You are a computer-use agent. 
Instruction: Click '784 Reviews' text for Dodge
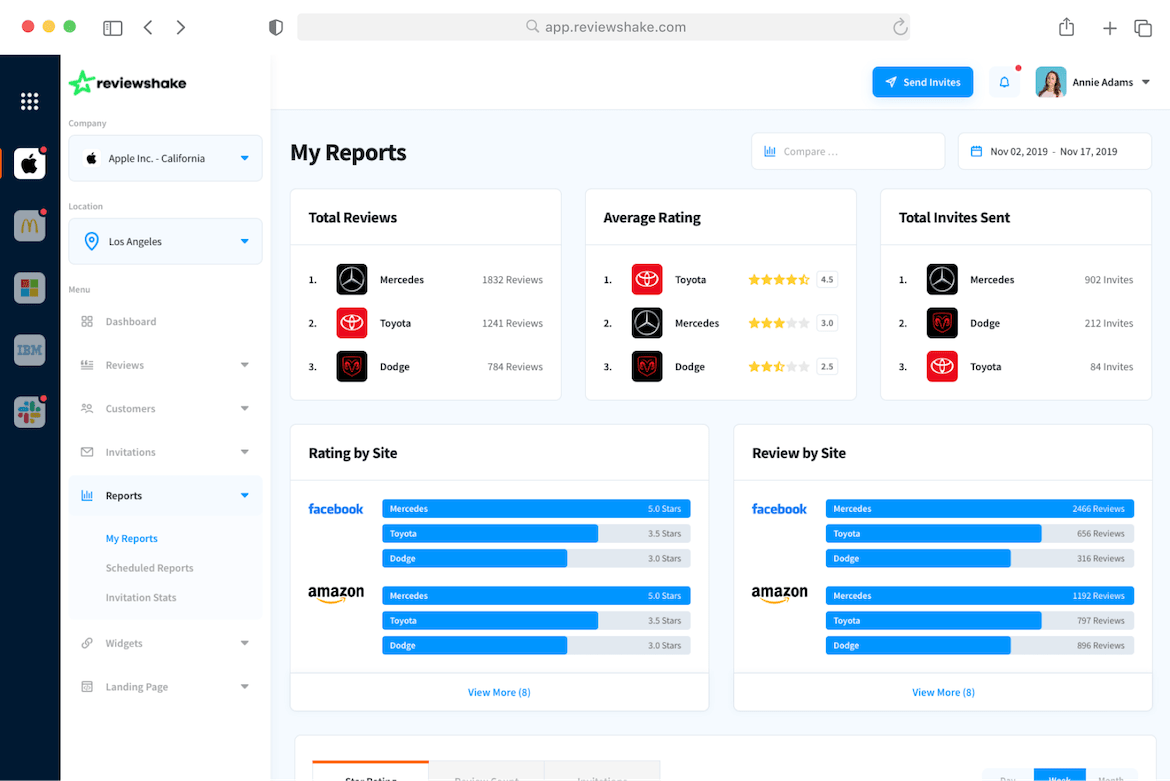click(x=515, y=366)
